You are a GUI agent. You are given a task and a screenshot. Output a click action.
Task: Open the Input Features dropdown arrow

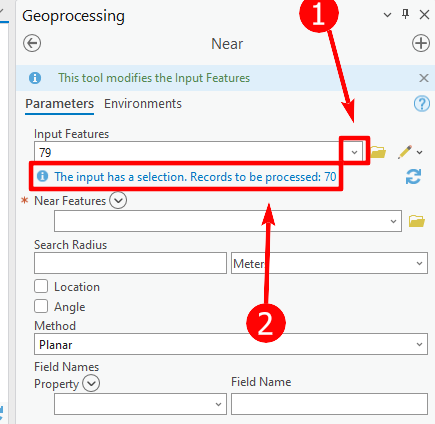(x=354, y=152)
